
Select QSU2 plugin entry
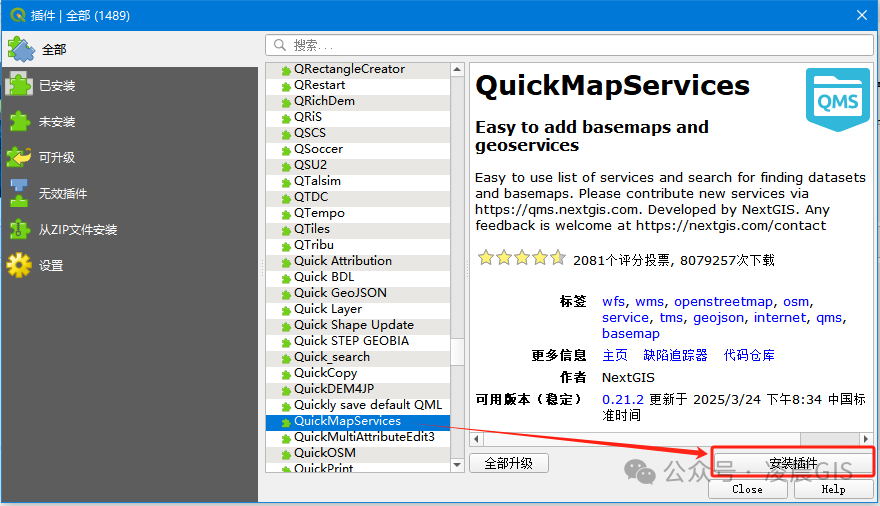[358, 165]
